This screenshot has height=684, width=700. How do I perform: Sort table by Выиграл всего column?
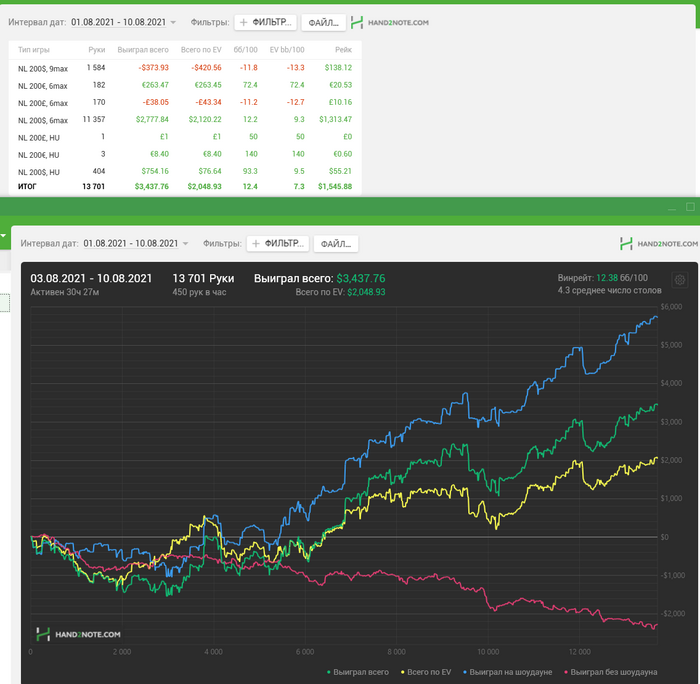[143, 50]
